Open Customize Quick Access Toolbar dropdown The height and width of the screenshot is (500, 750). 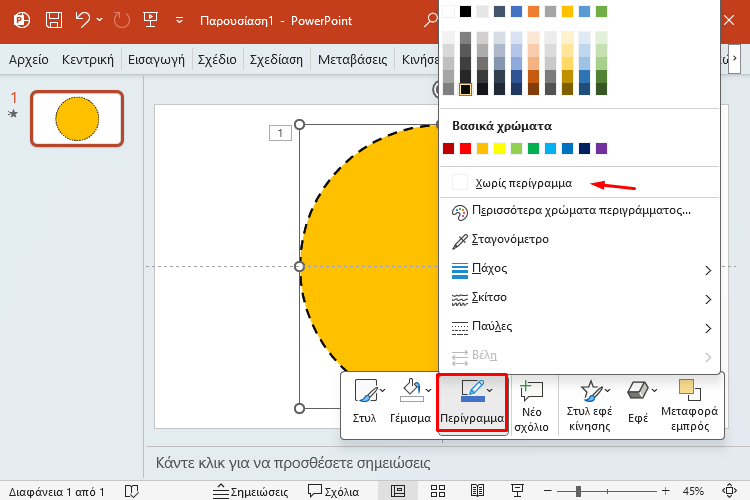[179, 20]
